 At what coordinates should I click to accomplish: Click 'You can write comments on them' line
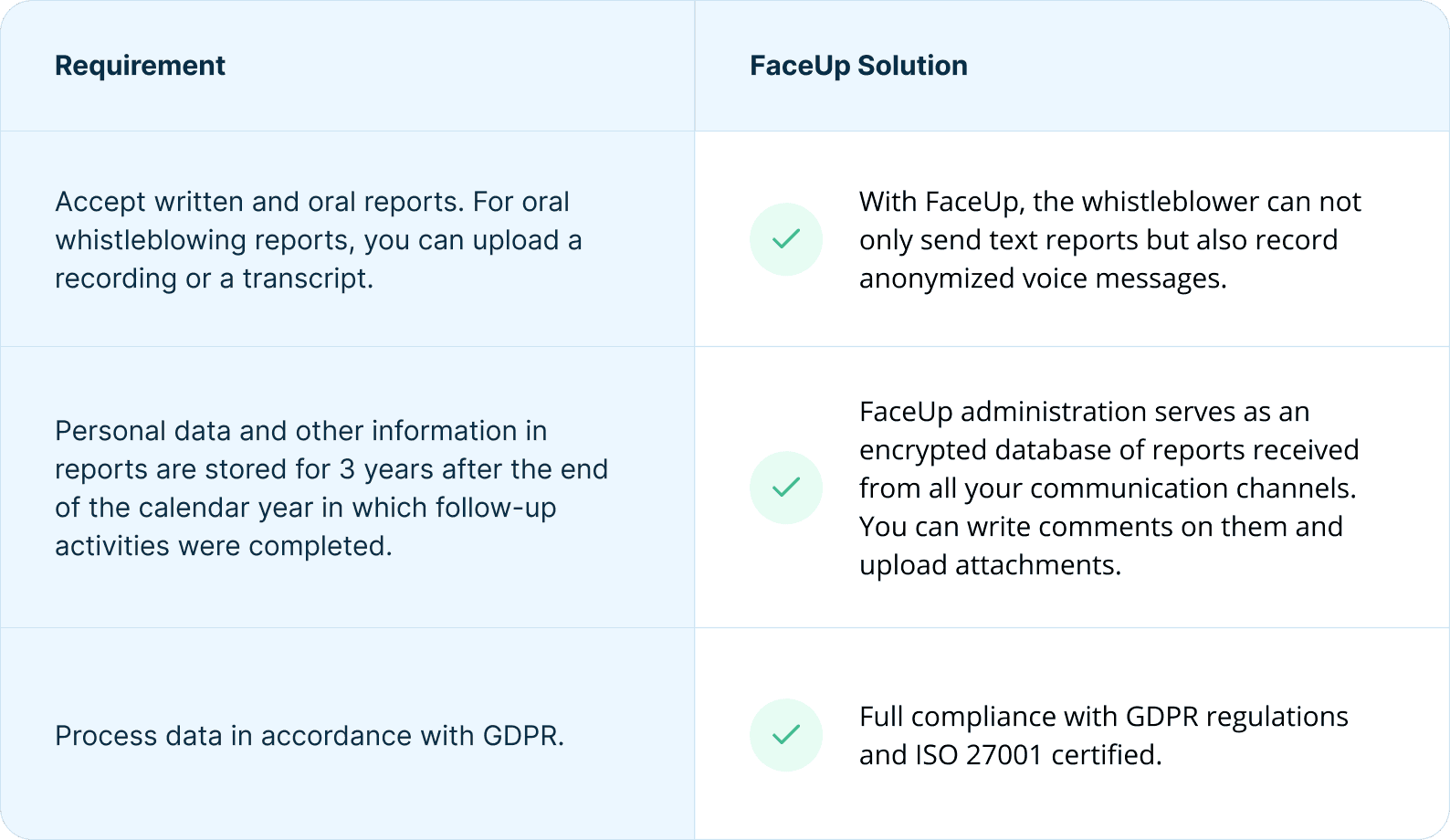1100,527
